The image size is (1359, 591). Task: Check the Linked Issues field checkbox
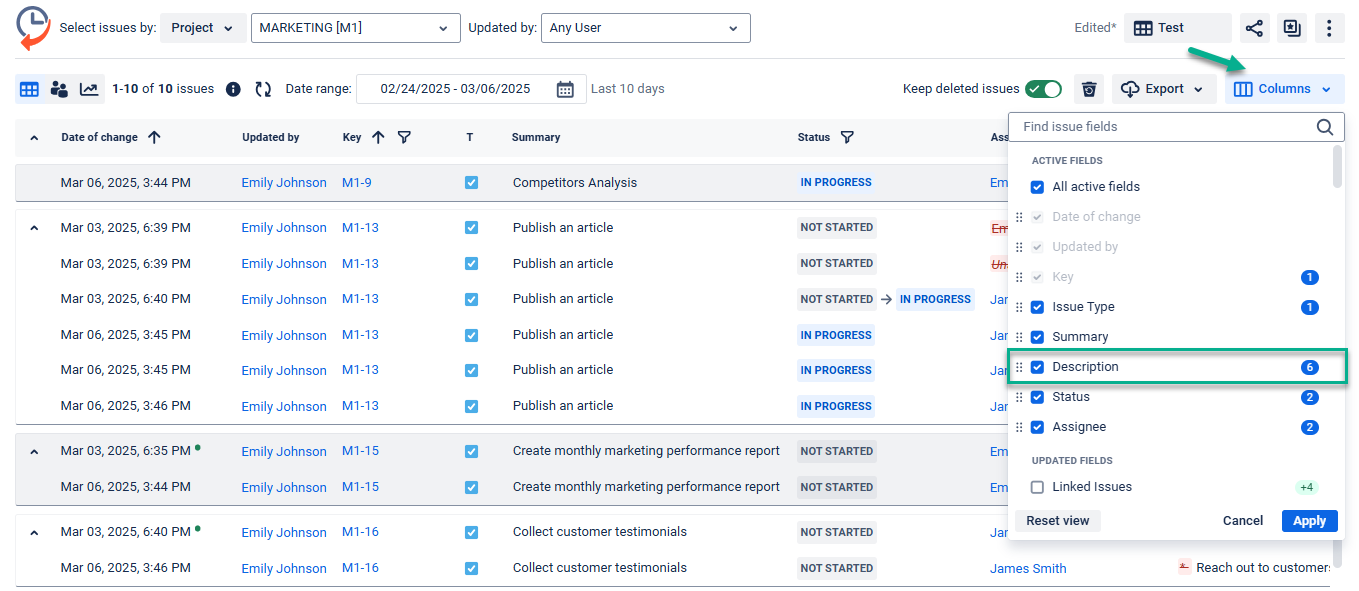pyautogui.click(x=1037, y=487)
